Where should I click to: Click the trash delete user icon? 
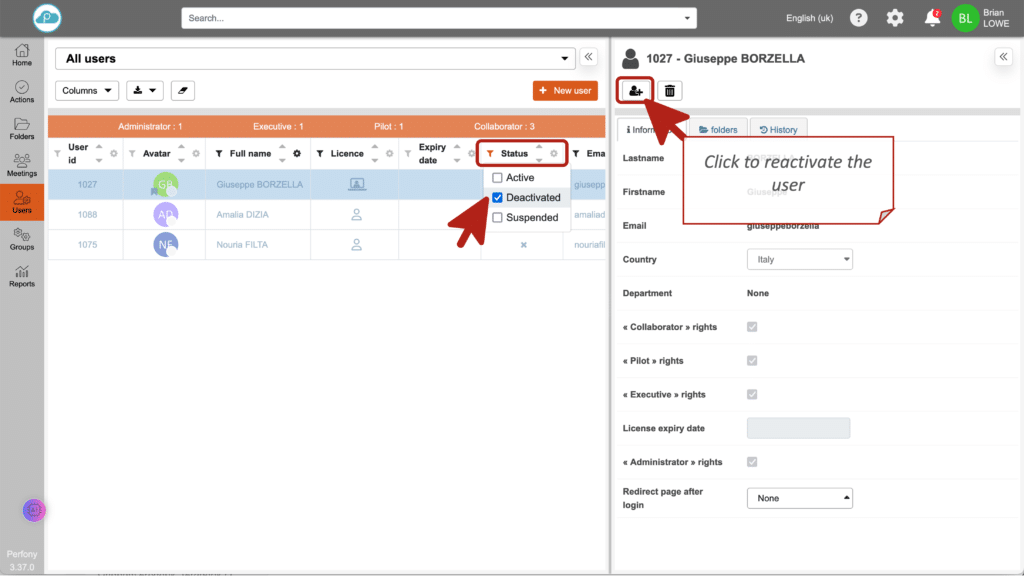tap(670, 91)
